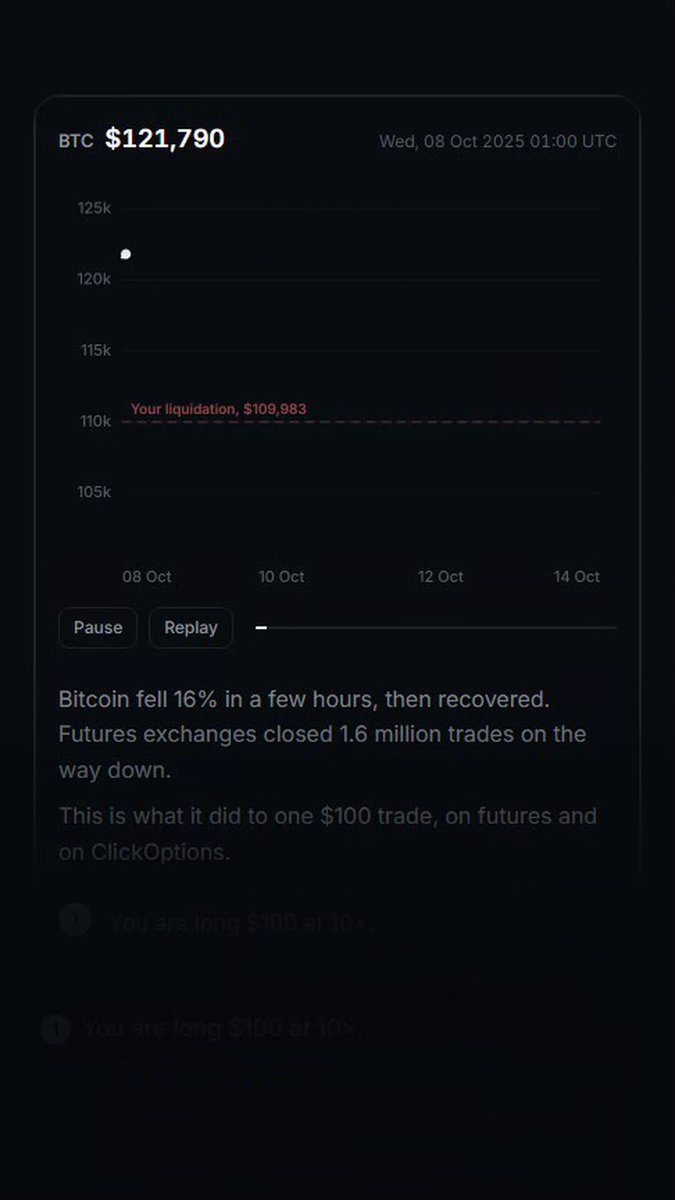Click the 125k axis label
Screen dimensions: 675x1200
click(x=94, y=208)
